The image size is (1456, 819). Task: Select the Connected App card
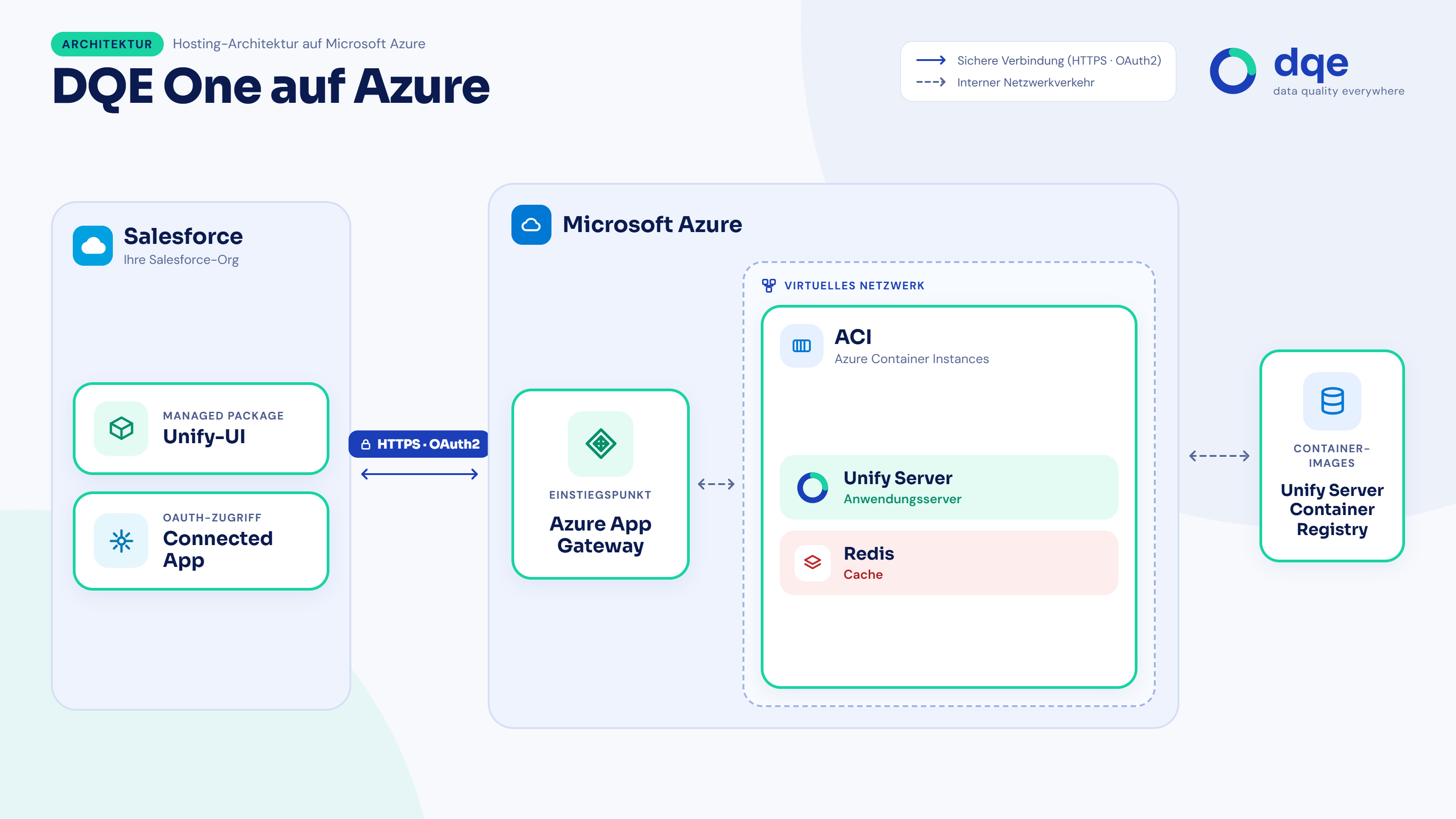click(x=201, y=541)
